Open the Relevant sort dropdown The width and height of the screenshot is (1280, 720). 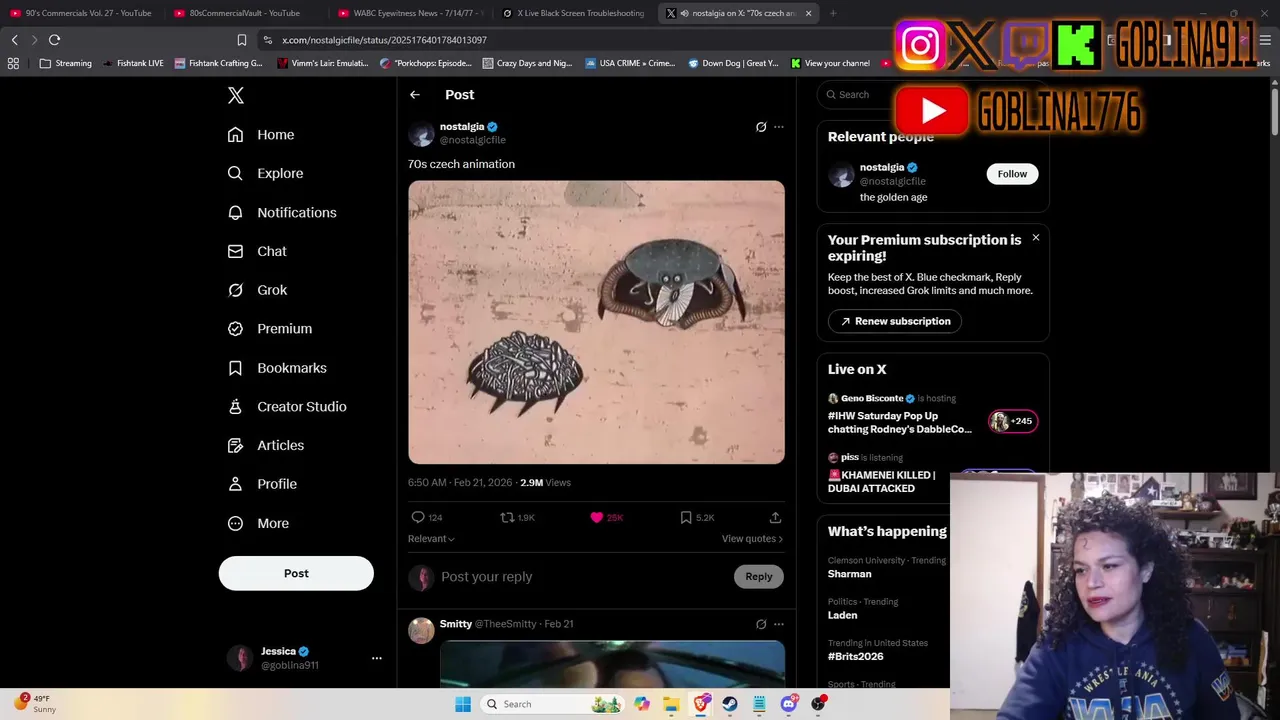tap(431, 539)
